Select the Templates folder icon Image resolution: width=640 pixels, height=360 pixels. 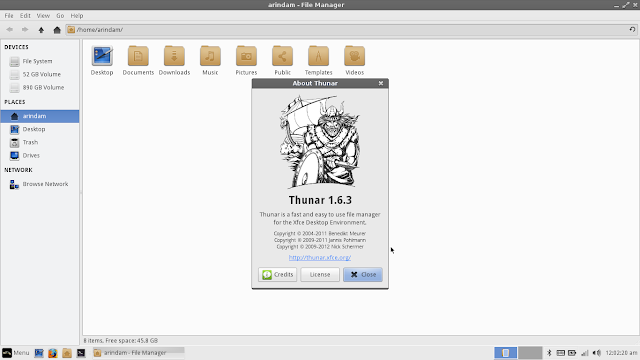(318, 56)
